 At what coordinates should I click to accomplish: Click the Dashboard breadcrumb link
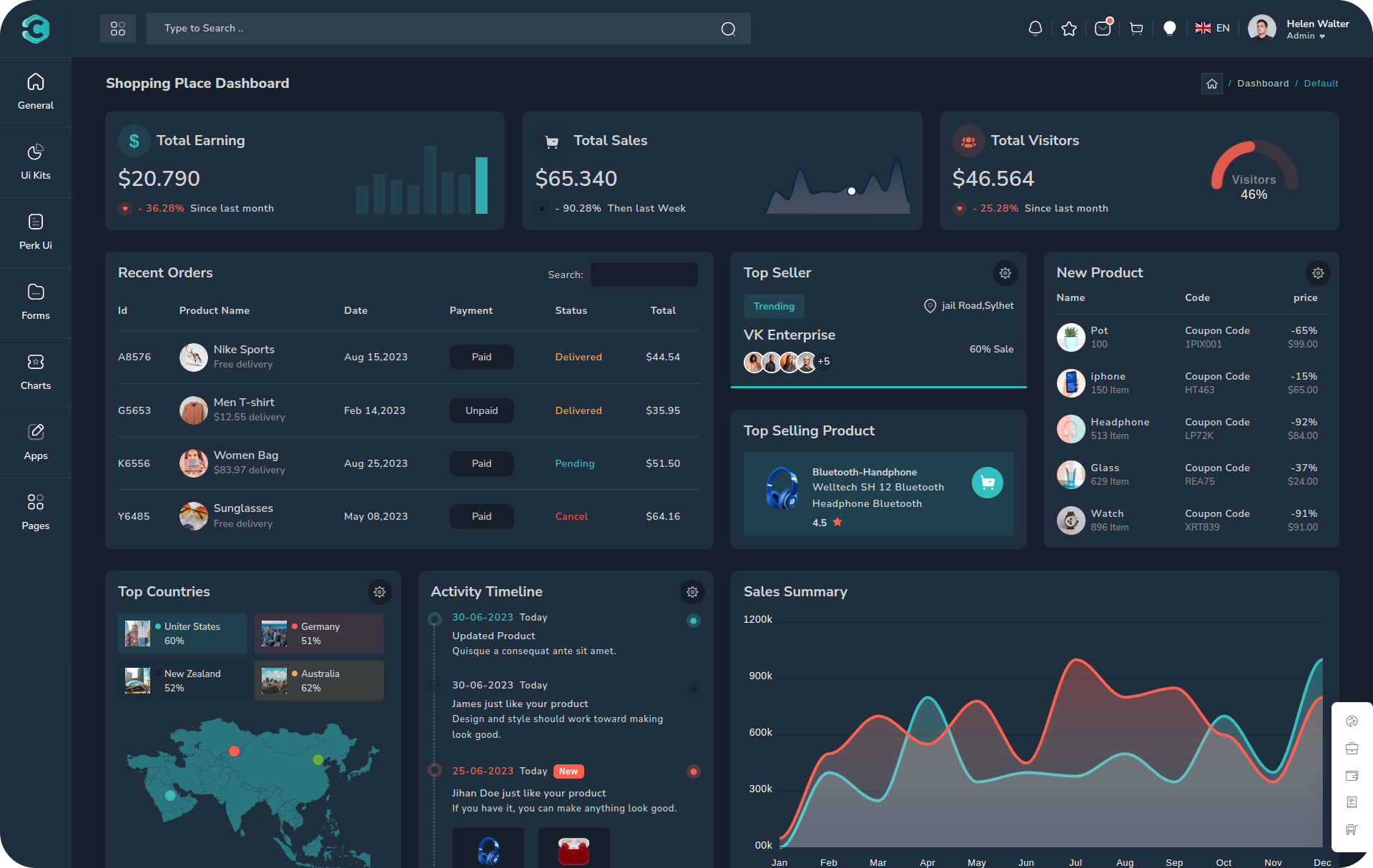click(x=1263, y=84)
